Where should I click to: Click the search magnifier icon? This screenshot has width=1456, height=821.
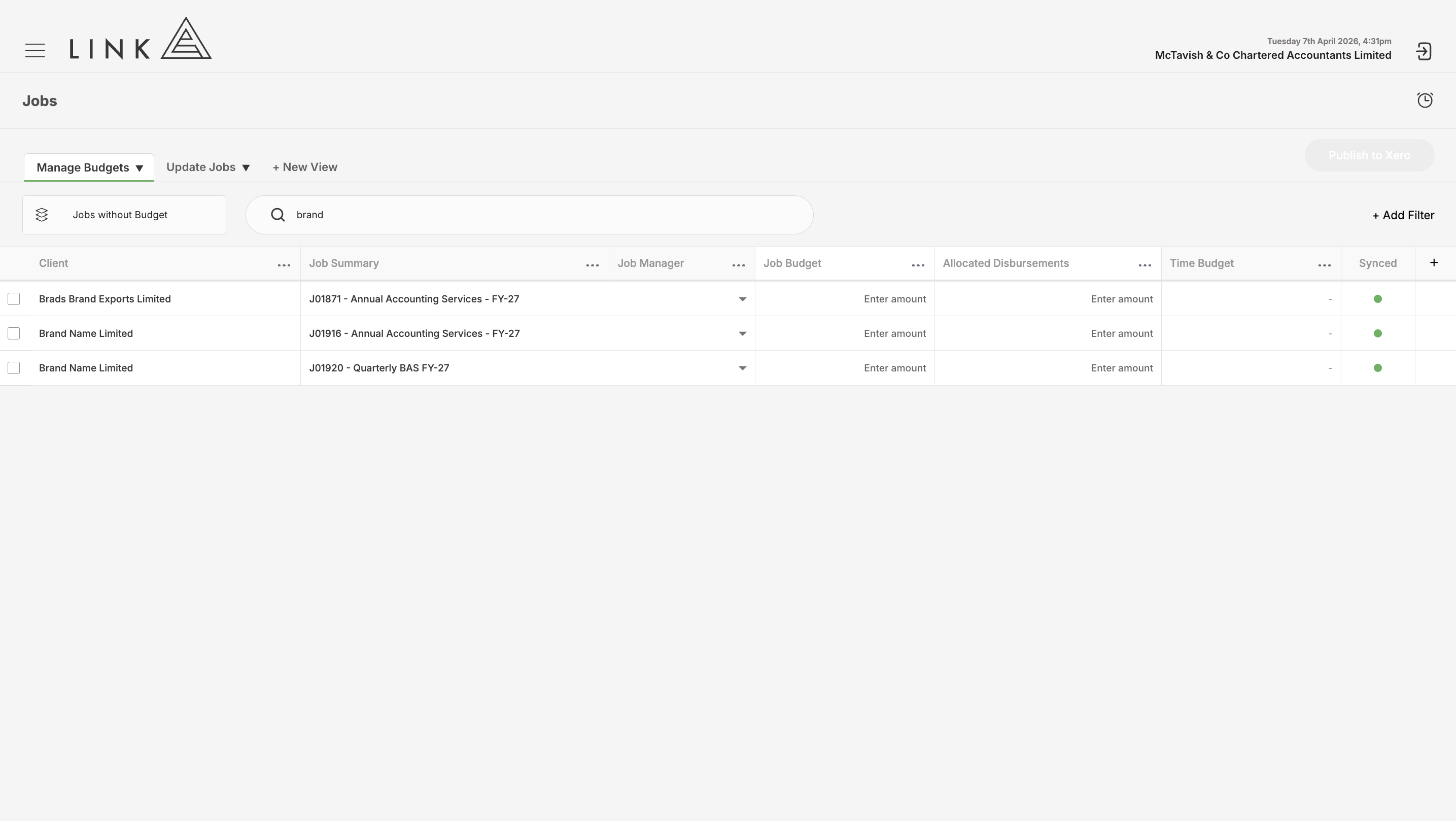click(278, 215)
